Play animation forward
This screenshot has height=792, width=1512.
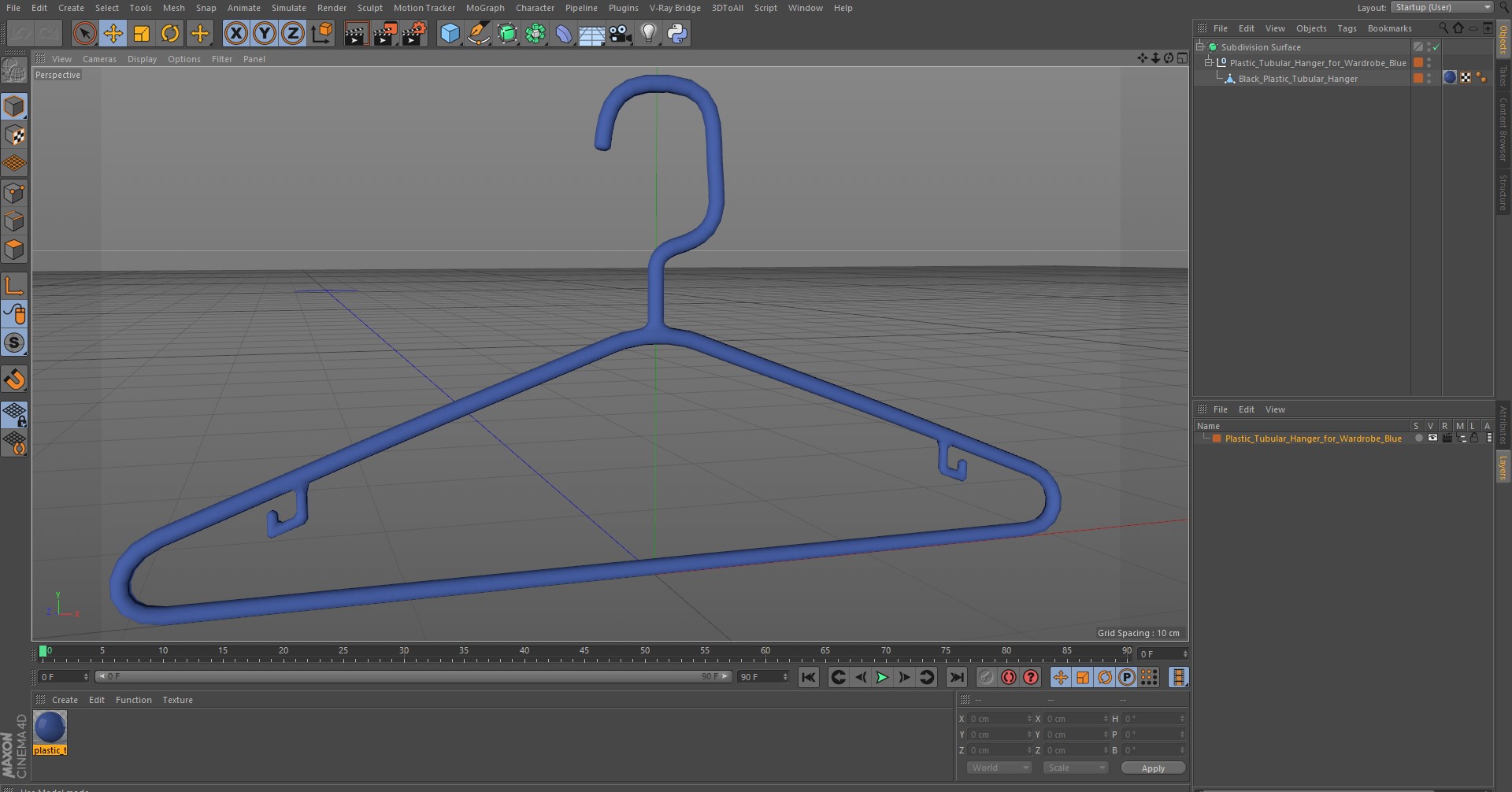point(882,677)
